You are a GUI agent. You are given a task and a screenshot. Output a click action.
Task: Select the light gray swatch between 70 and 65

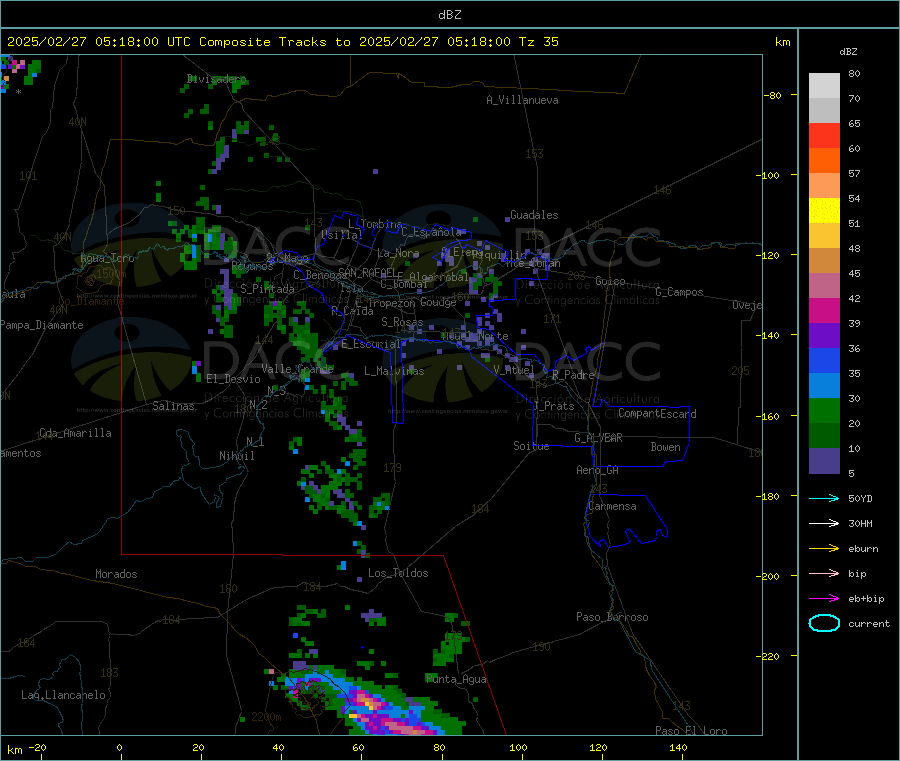tap(824, 110)
